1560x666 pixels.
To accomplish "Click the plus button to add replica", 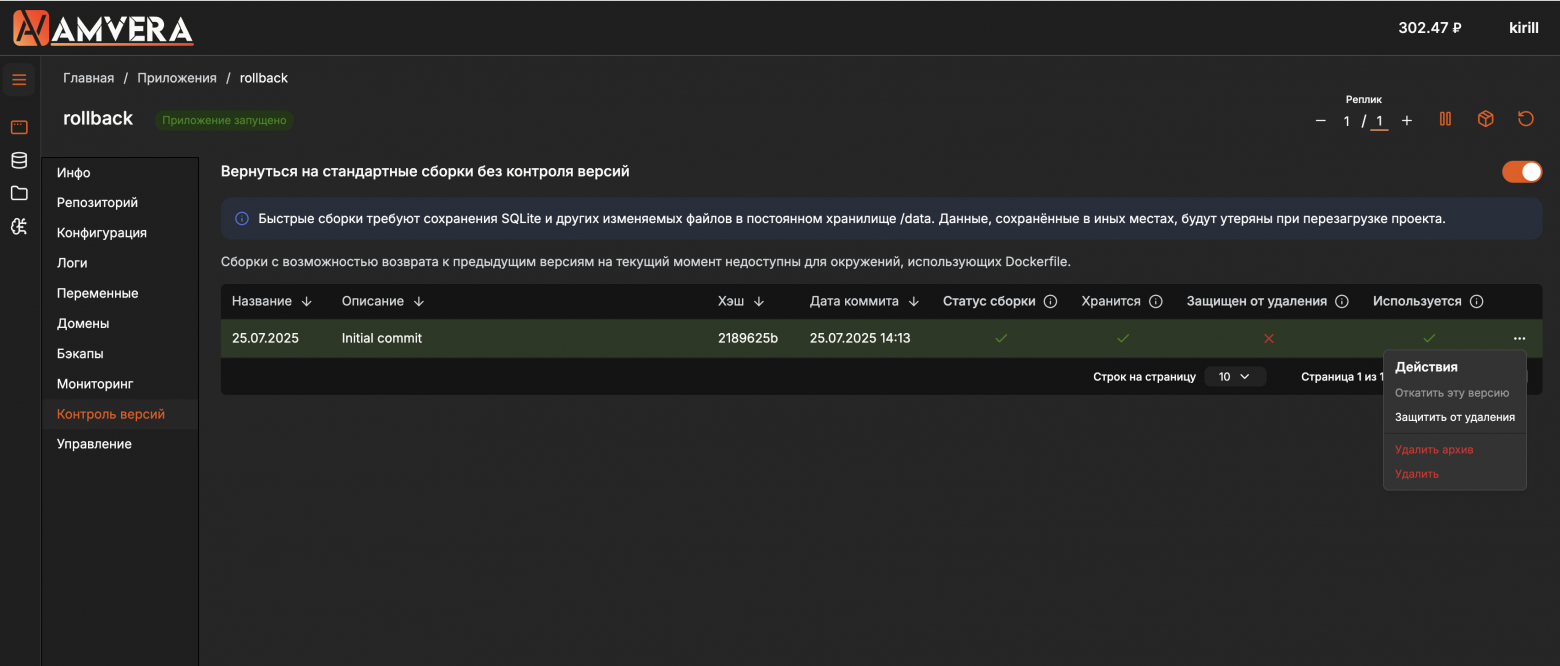I will coord(1406,121).
